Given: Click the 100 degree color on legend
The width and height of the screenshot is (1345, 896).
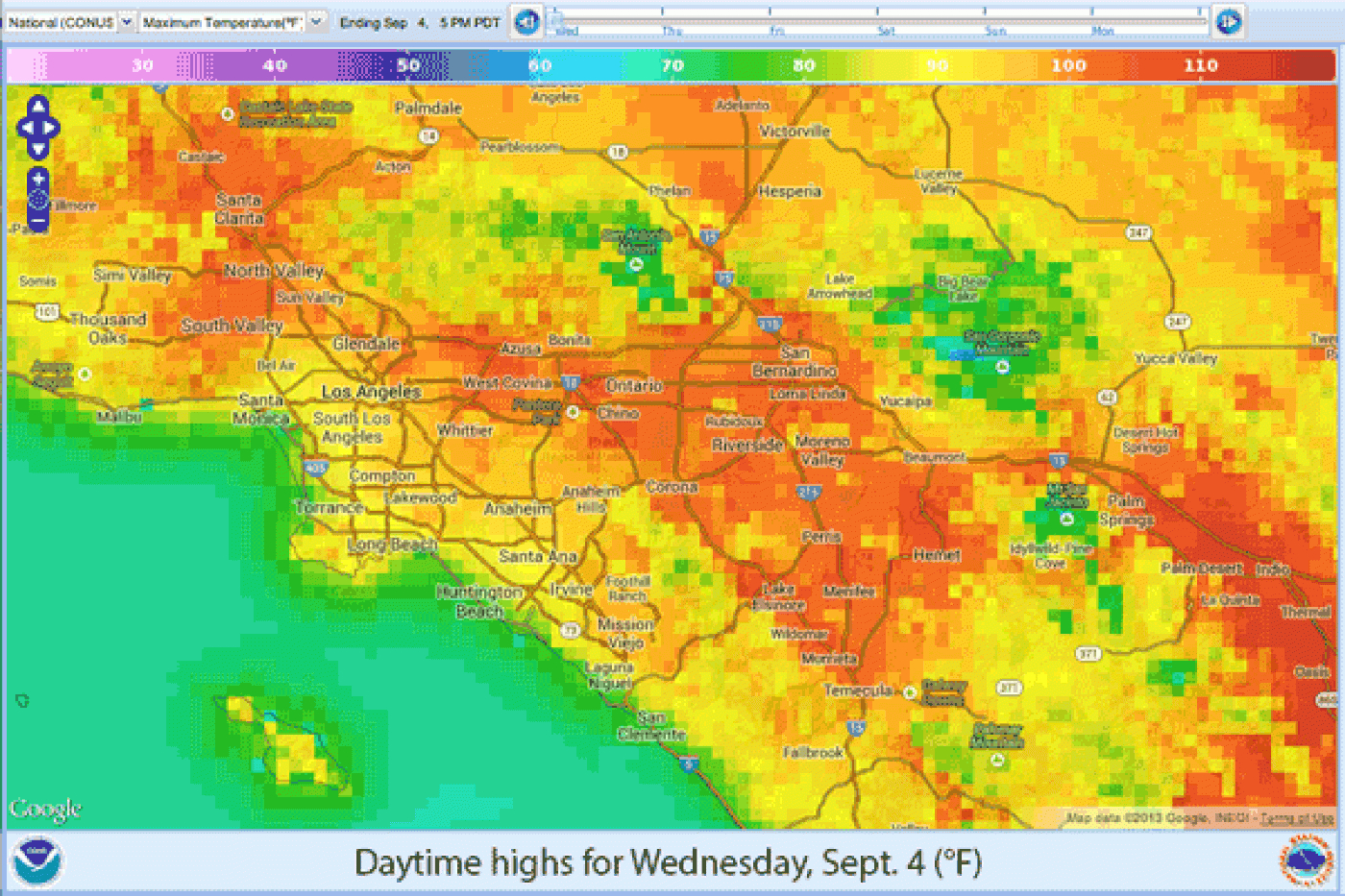Looking at the screenshot, I should tap(1067, 65).
